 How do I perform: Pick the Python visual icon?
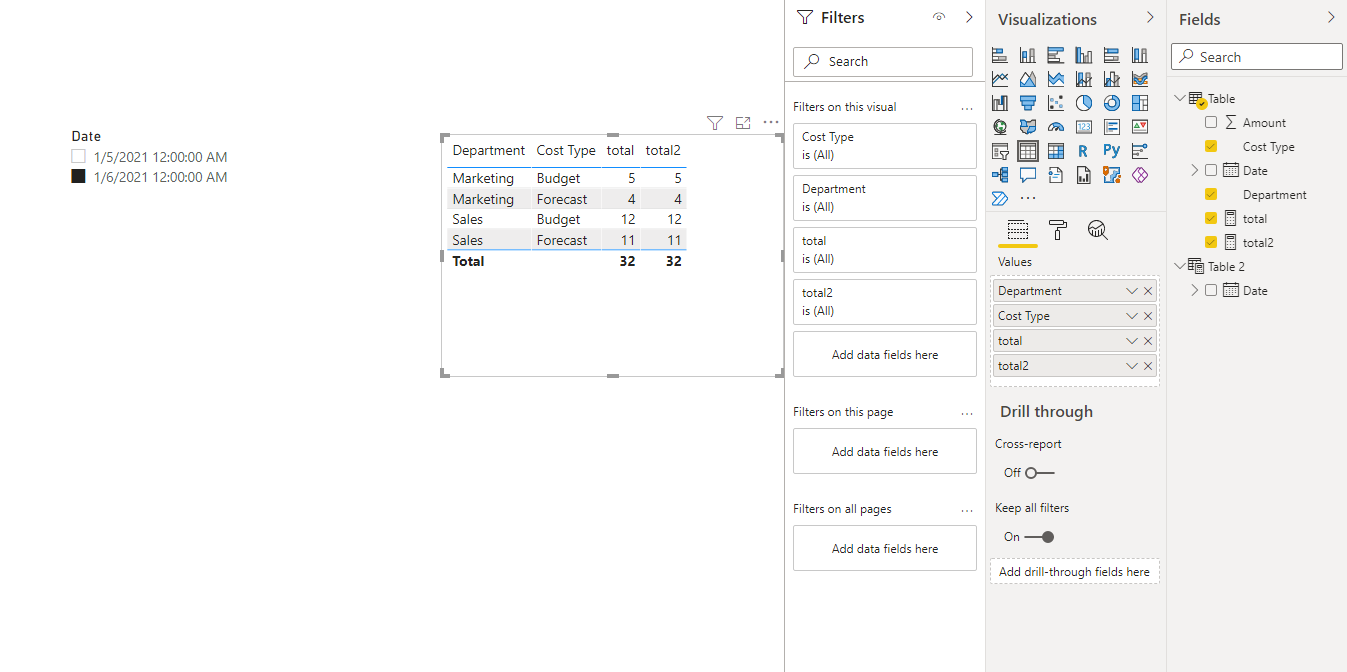(x=1112, y=151)
